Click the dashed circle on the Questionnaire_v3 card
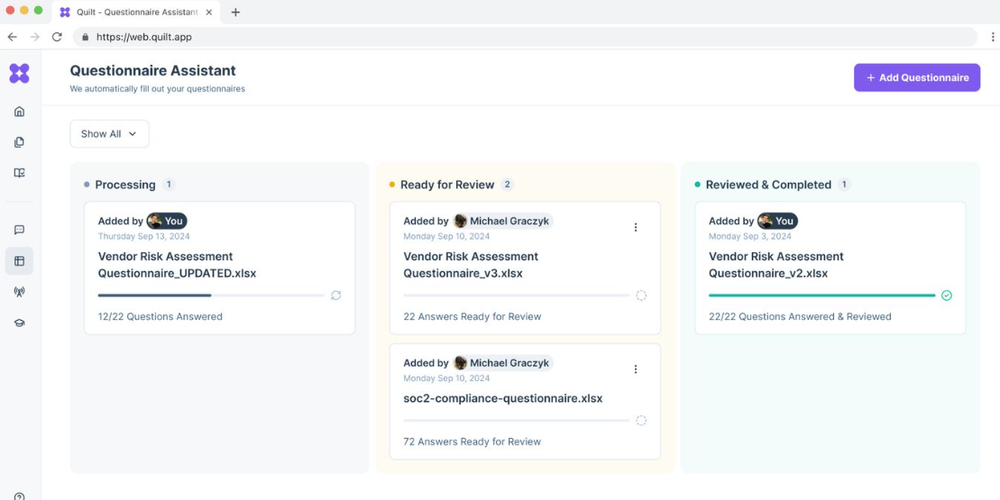 point(641,295)
